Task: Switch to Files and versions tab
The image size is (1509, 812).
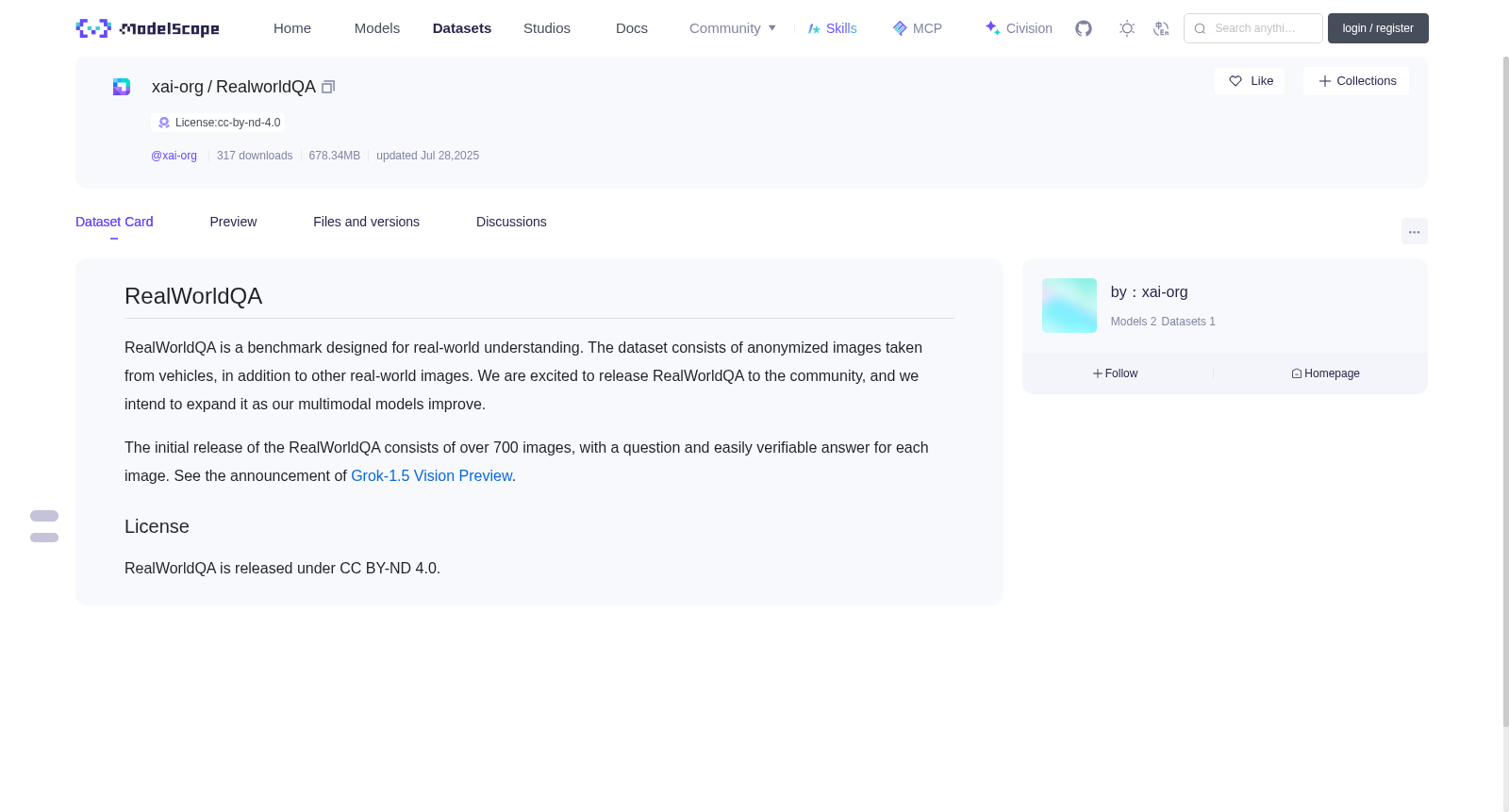Action: tap(366, 222)
